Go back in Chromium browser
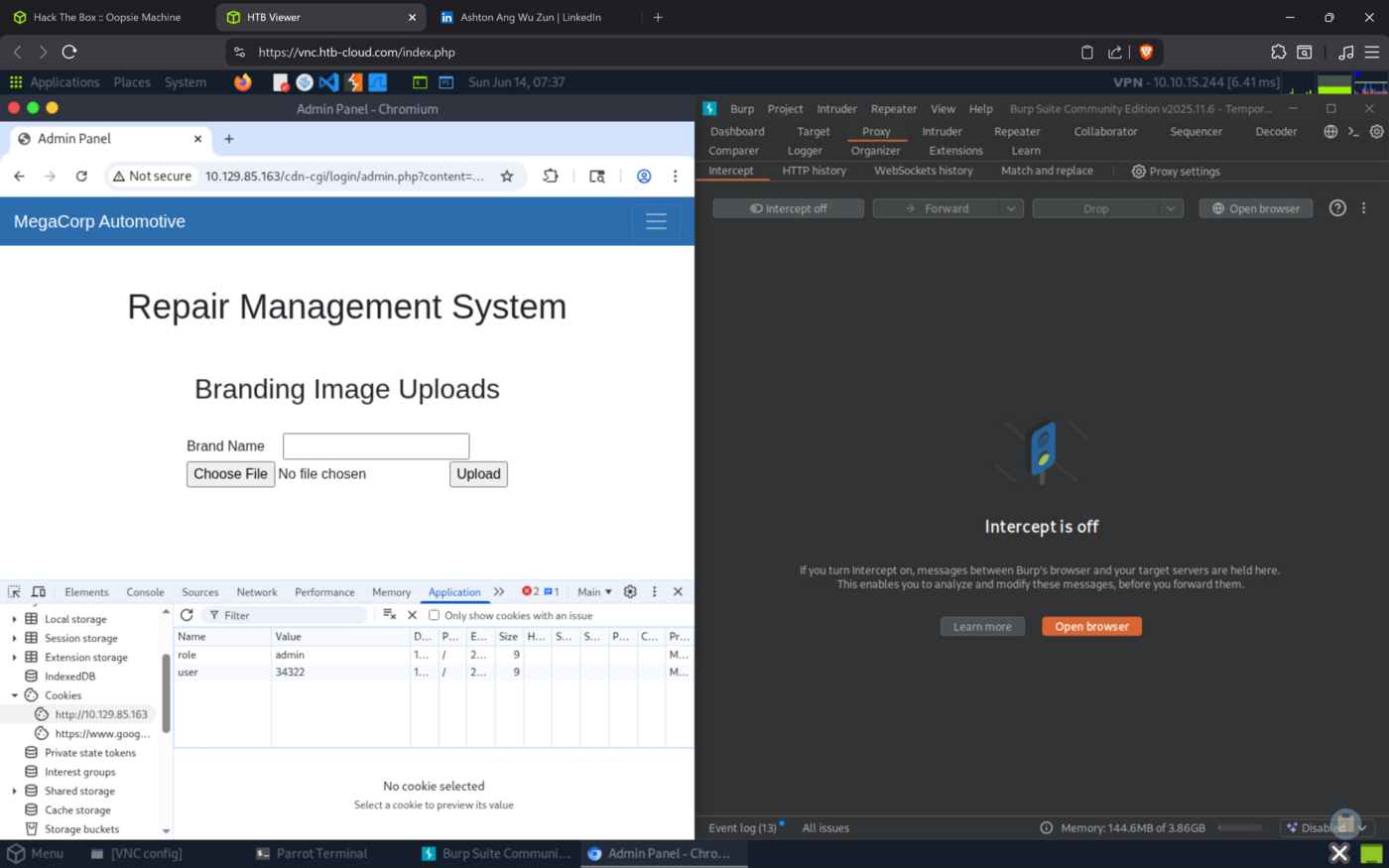1389x868 pixels. click(19, 176)
